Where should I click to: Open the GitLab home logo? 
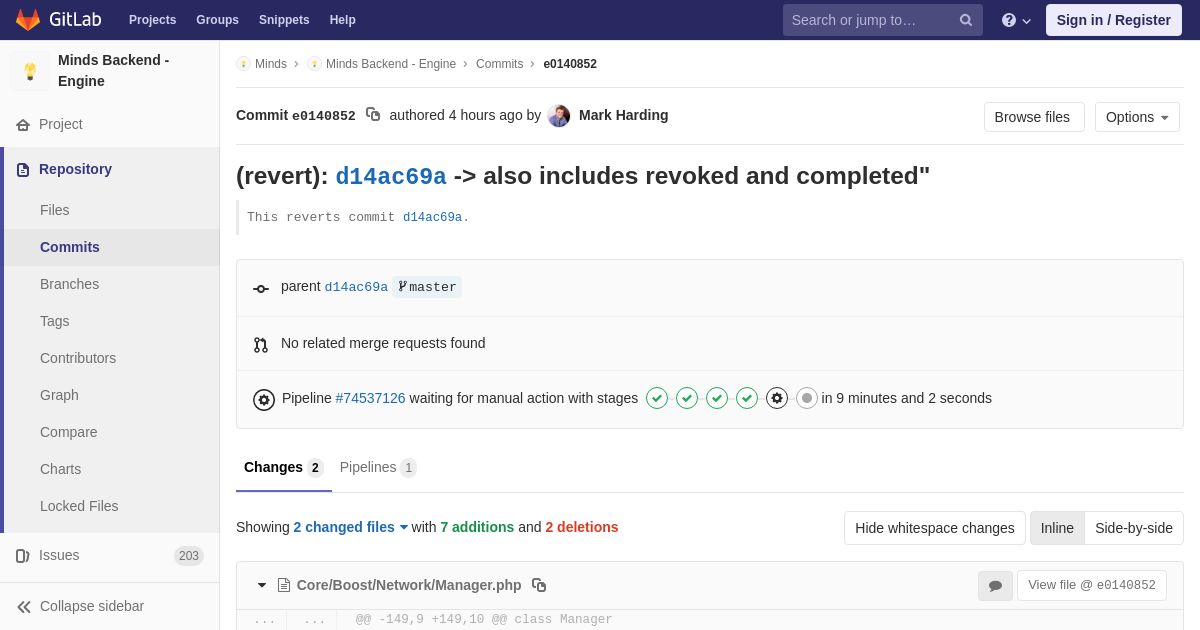(57, 20)
